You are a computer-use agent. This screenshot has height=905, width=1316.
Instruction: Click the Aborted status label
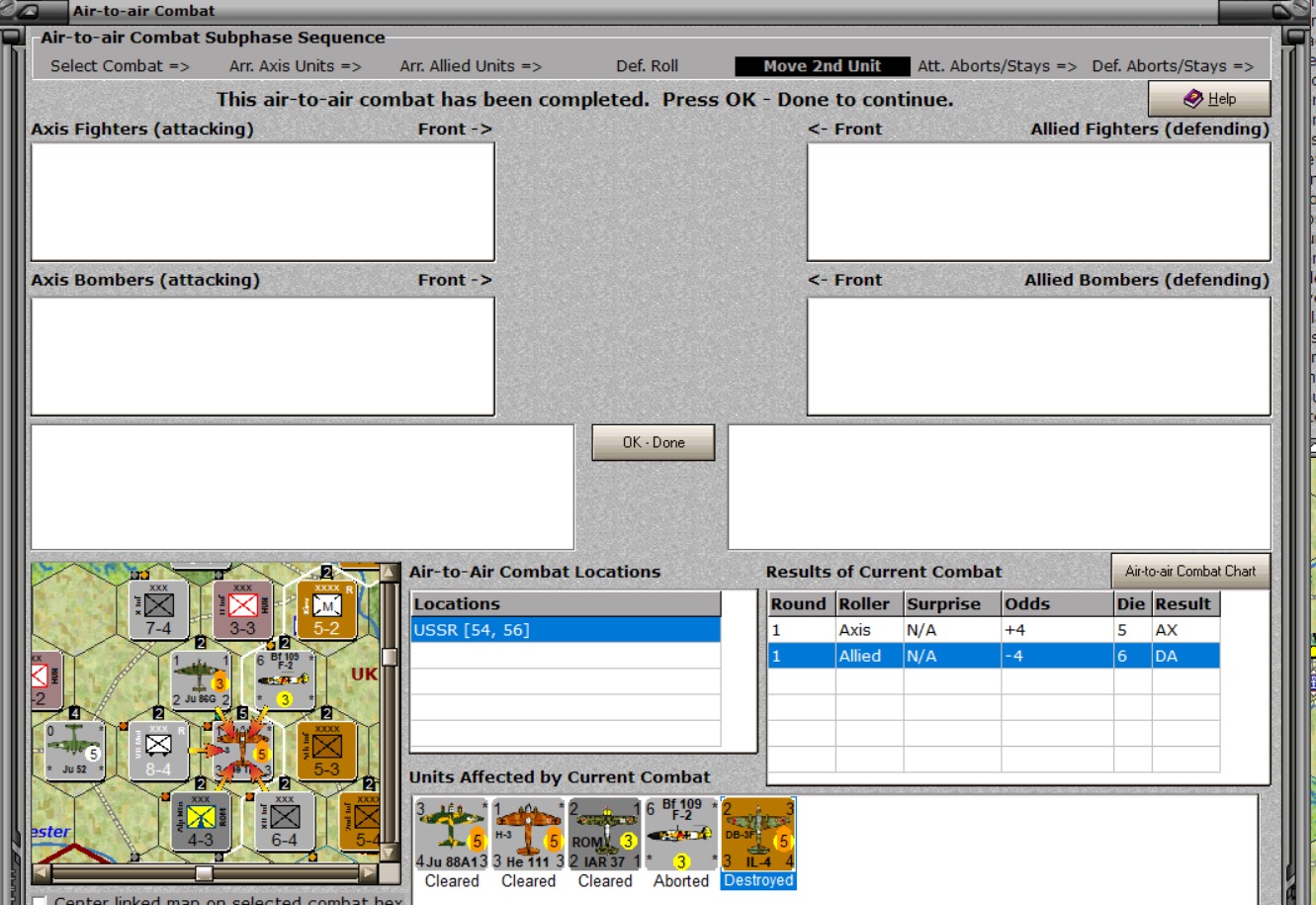pos(681,881)
